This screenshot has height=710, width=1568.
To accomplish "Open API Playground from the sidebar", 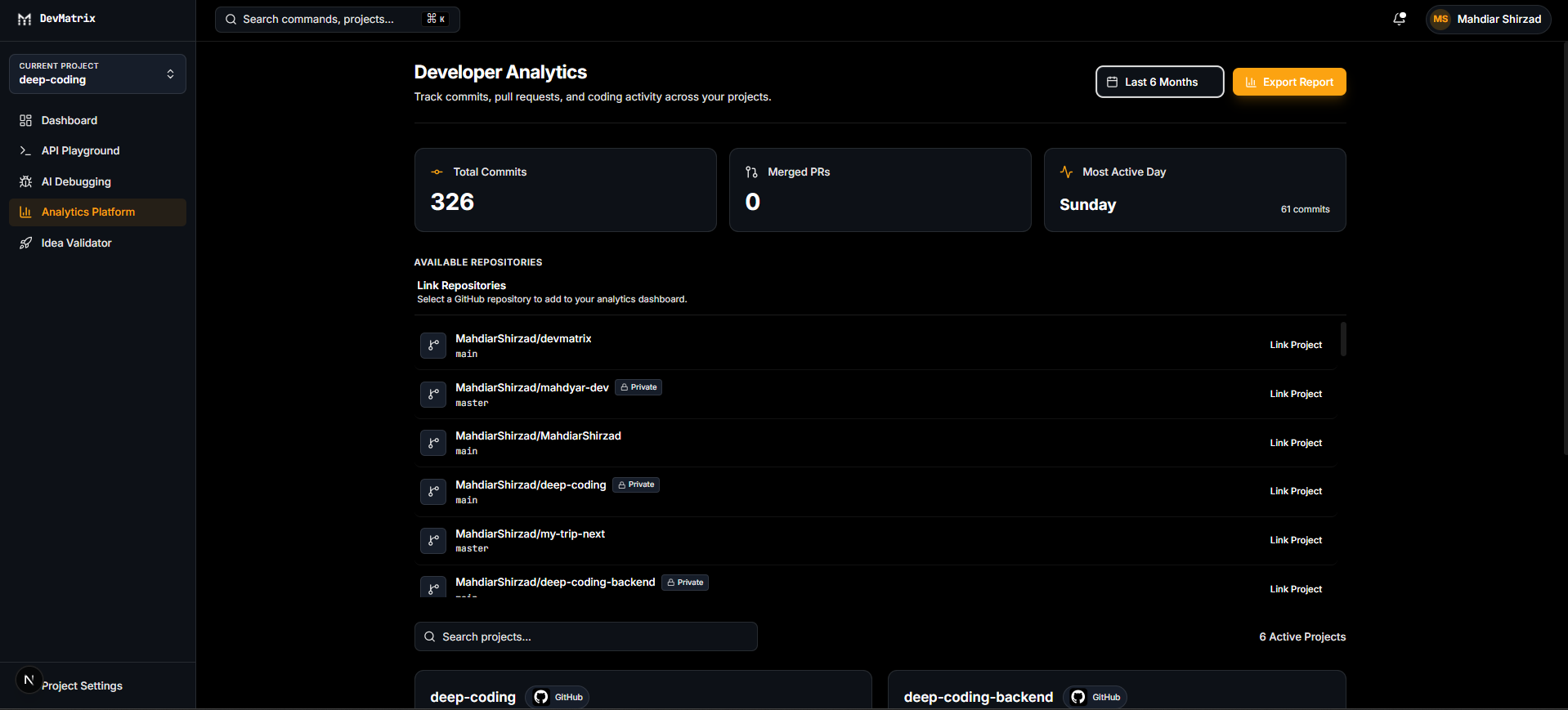I will [x=97, y=151].
